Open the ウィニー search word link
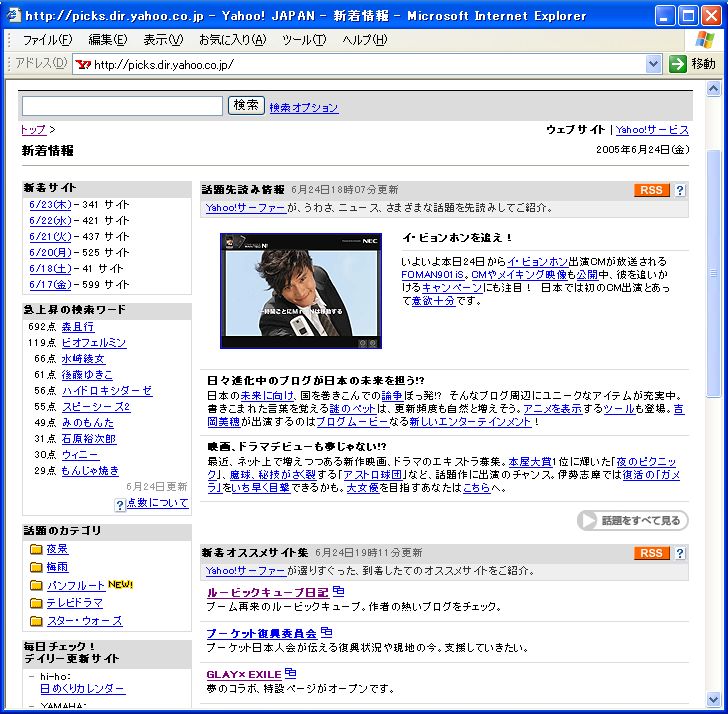Image resolution: width=728 pixels, height=714 pixels. 80,455
